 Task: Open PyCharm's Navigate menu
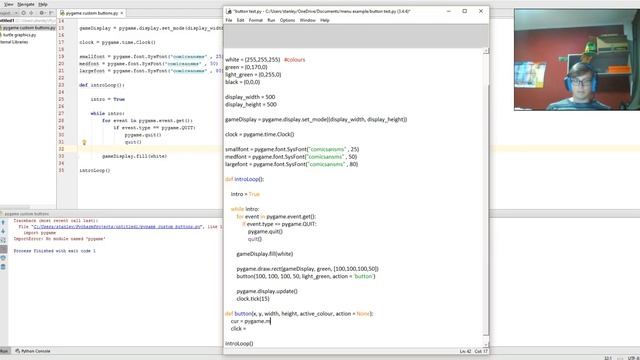[26, 4]
